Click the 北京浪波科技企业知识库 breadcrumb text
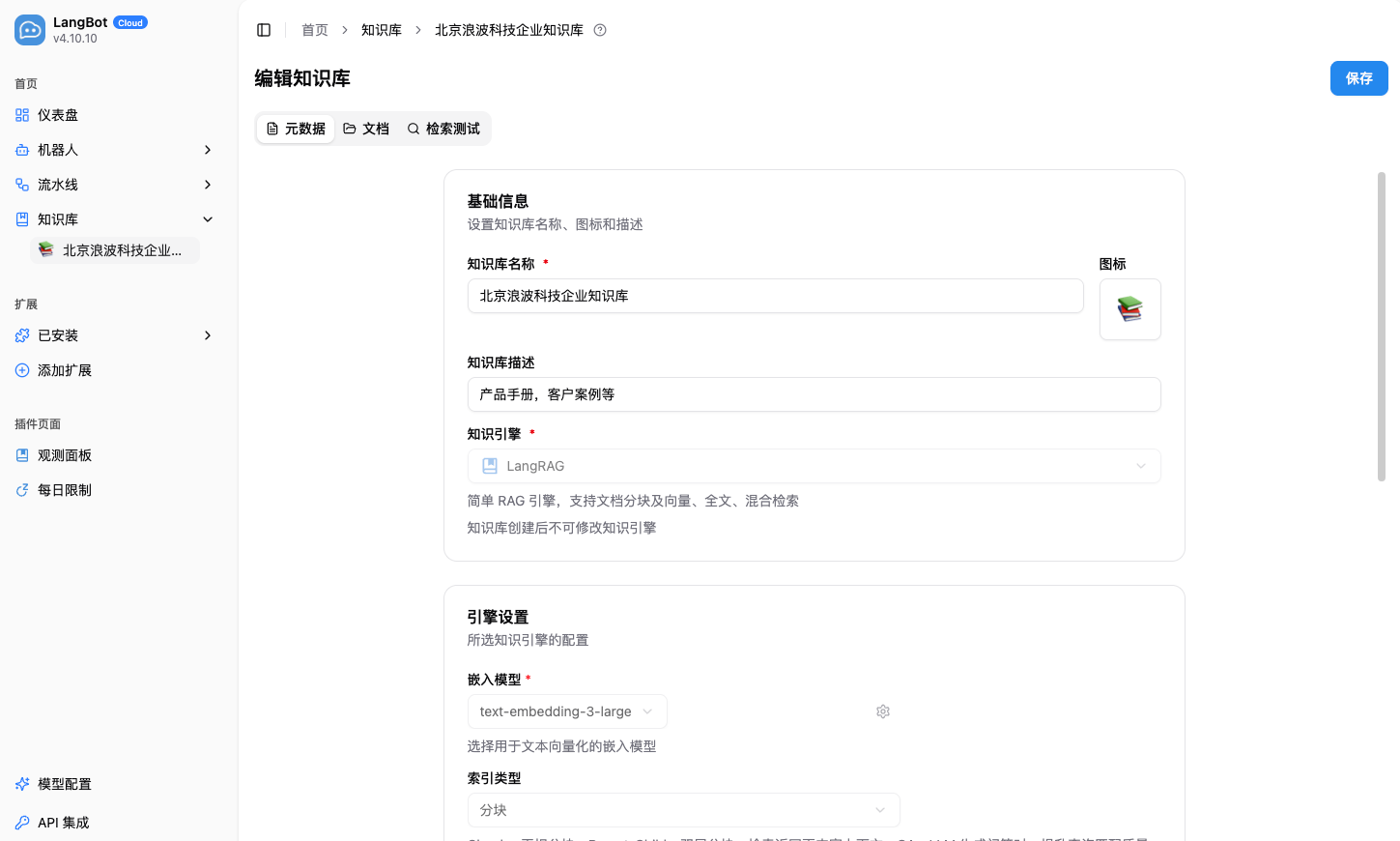This screenshot has width=1400, height=841. [509, 30]
